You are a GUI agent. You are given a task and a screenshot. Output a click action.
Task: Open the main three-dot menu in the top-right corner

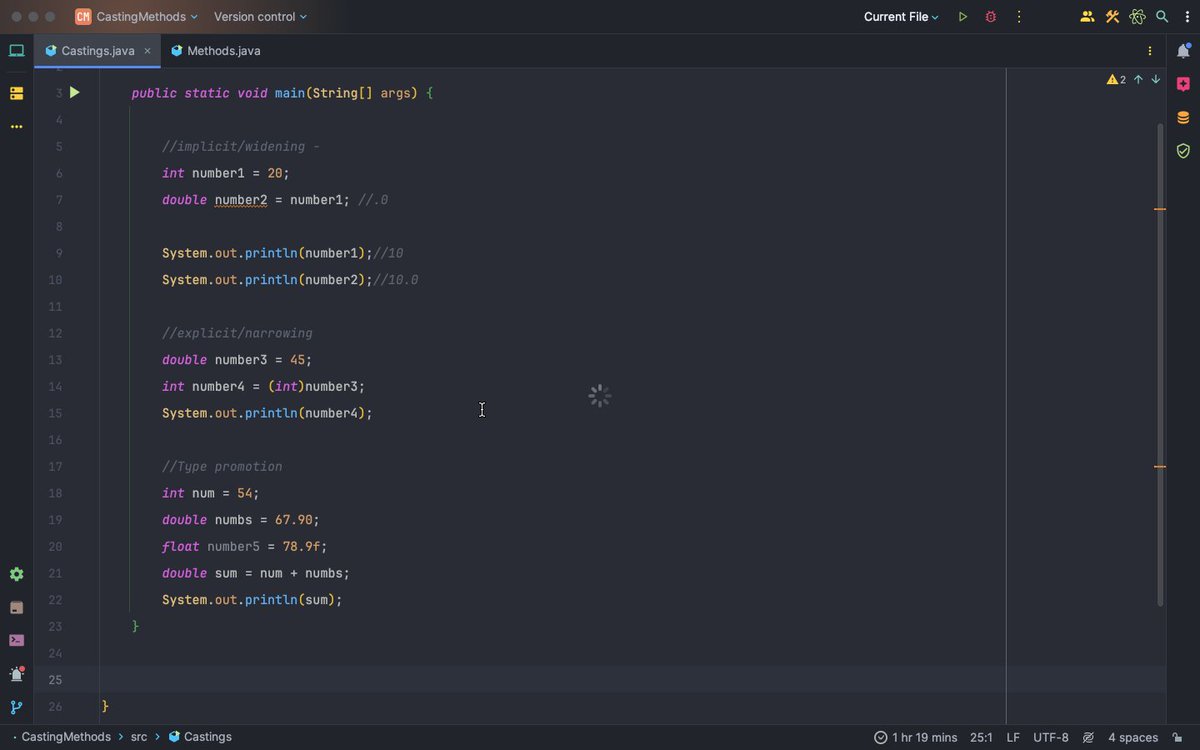pos(1187,17)
